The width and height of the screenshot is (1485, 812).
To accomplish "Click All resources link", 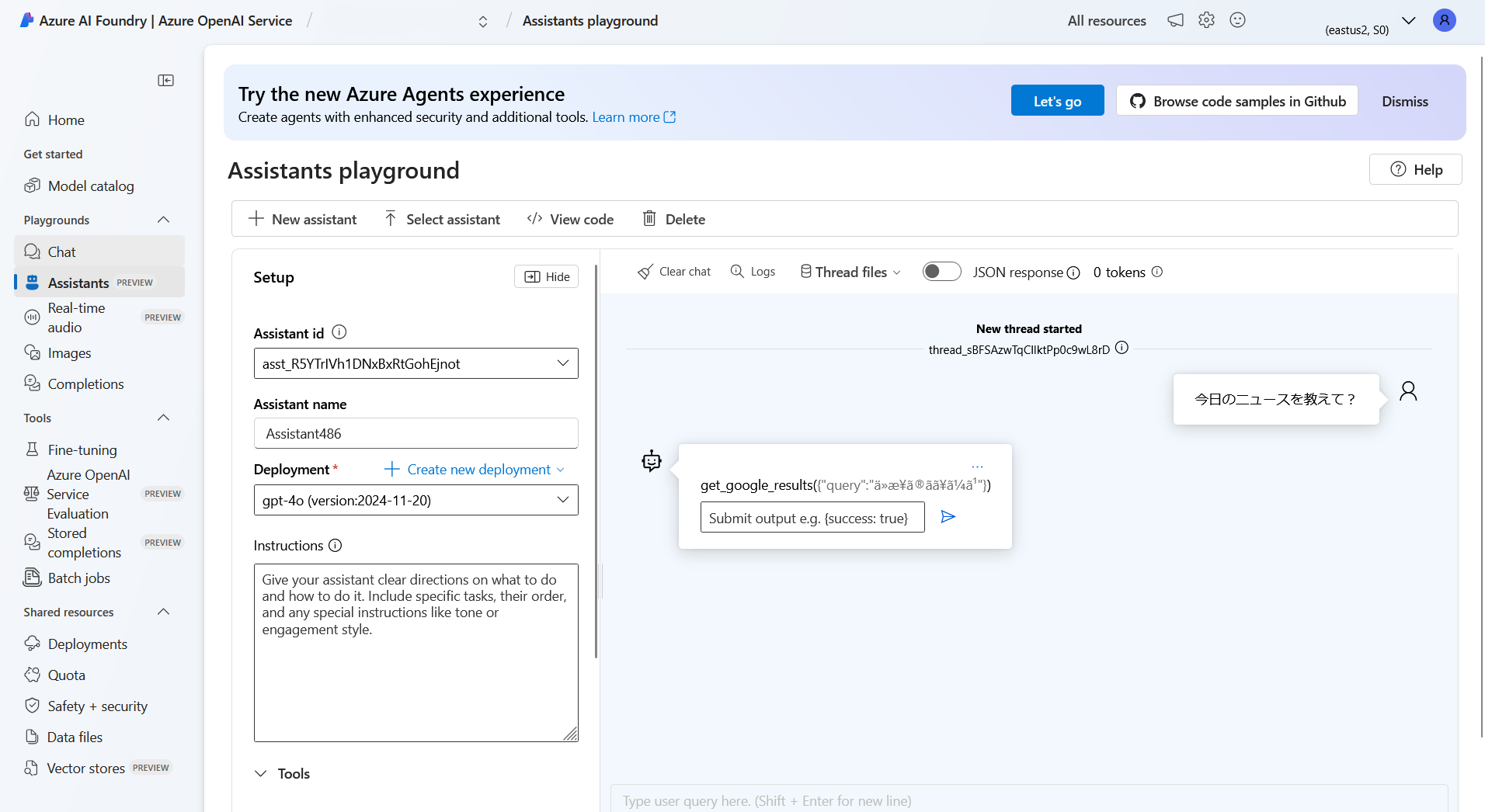I will pyautogui.click(x=1107, y=21).
